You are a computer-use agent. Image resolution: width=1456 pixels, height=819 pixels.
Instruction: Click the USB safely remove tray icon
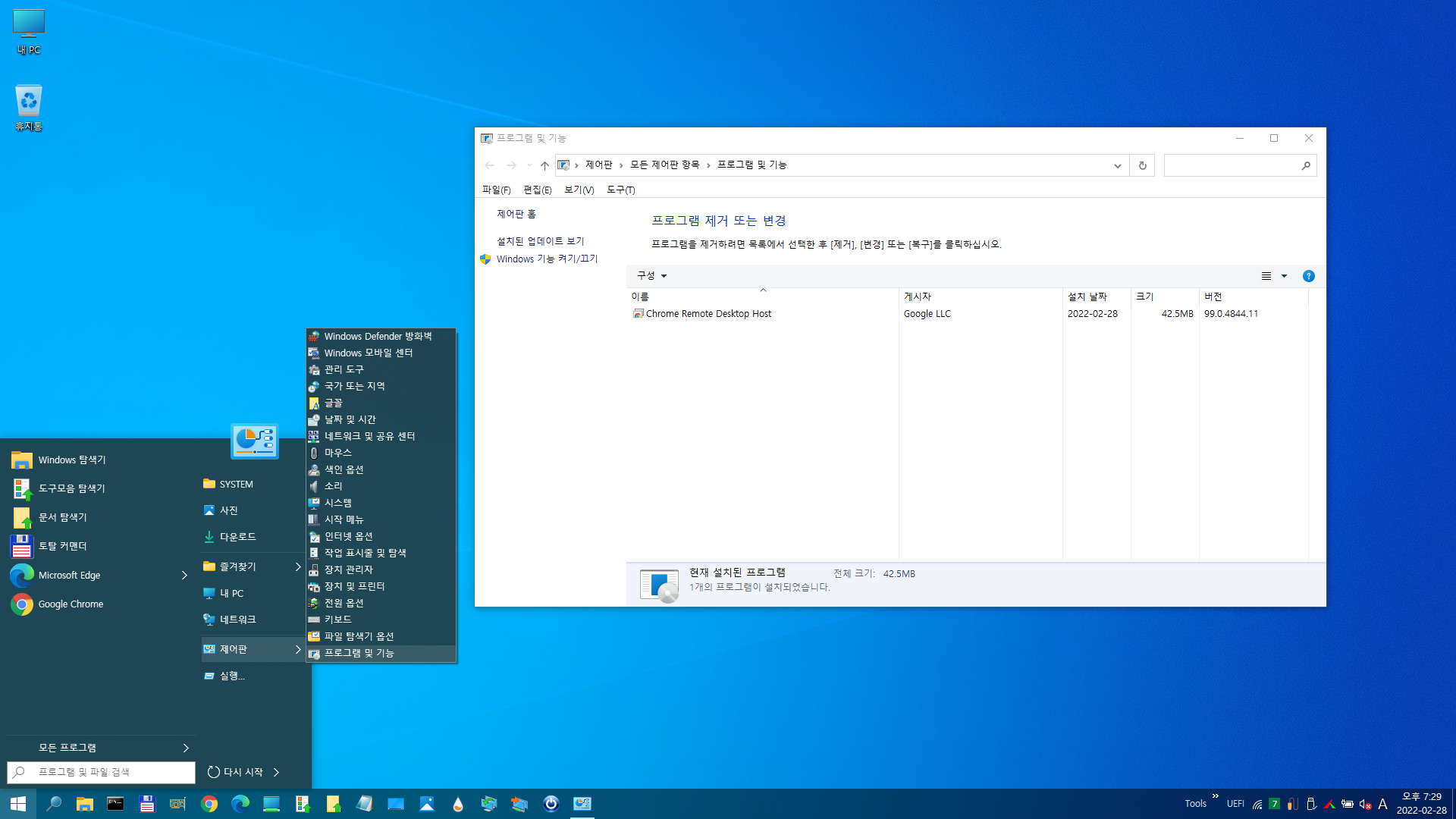click(1311, 804)
